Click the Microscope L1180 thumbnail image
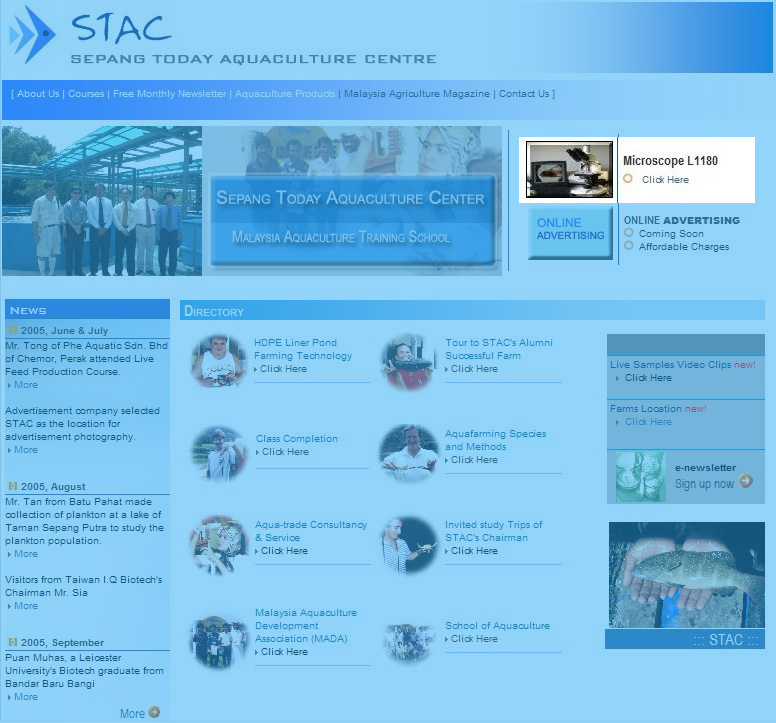 tap(569, 170)
